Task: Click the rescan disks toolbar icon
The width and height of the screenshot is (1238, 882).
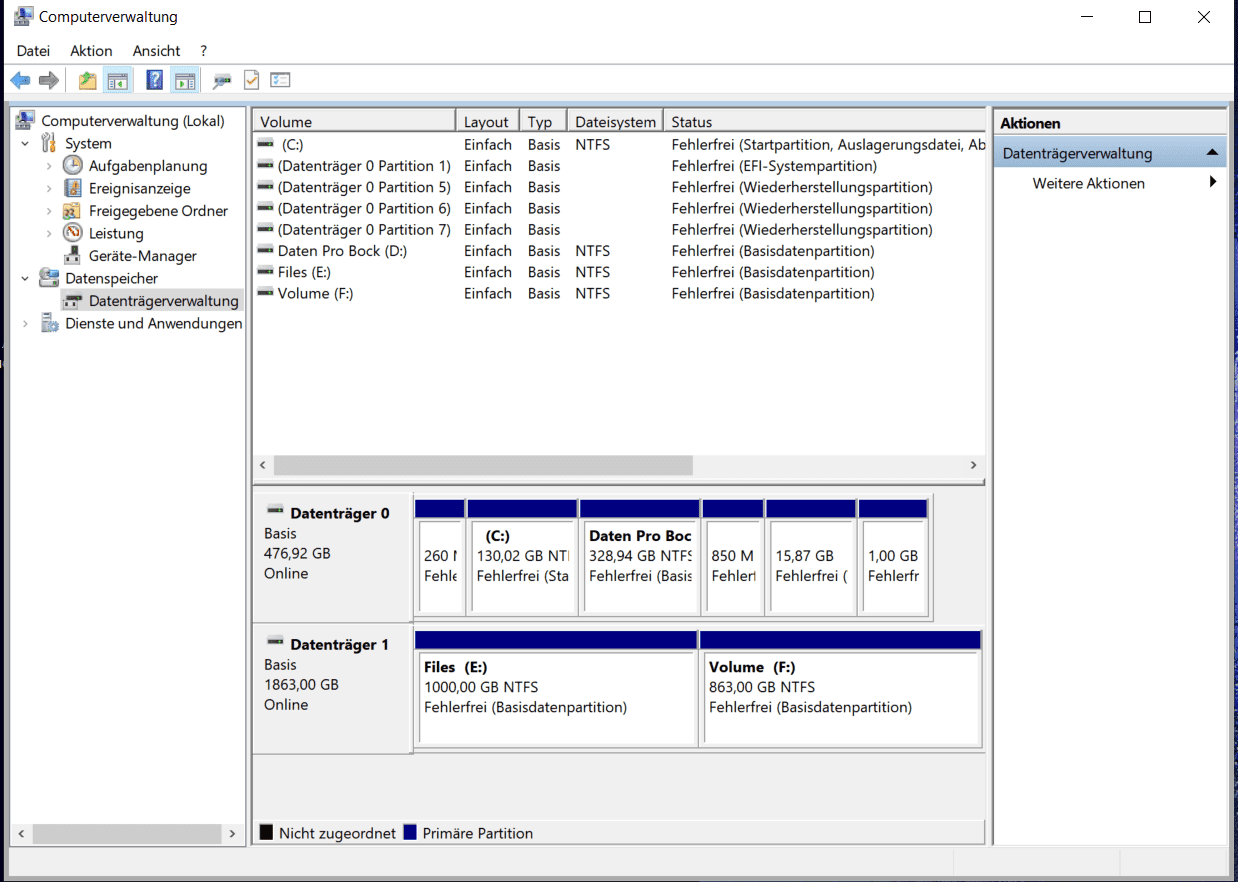Action: click(x=222, y=81)
